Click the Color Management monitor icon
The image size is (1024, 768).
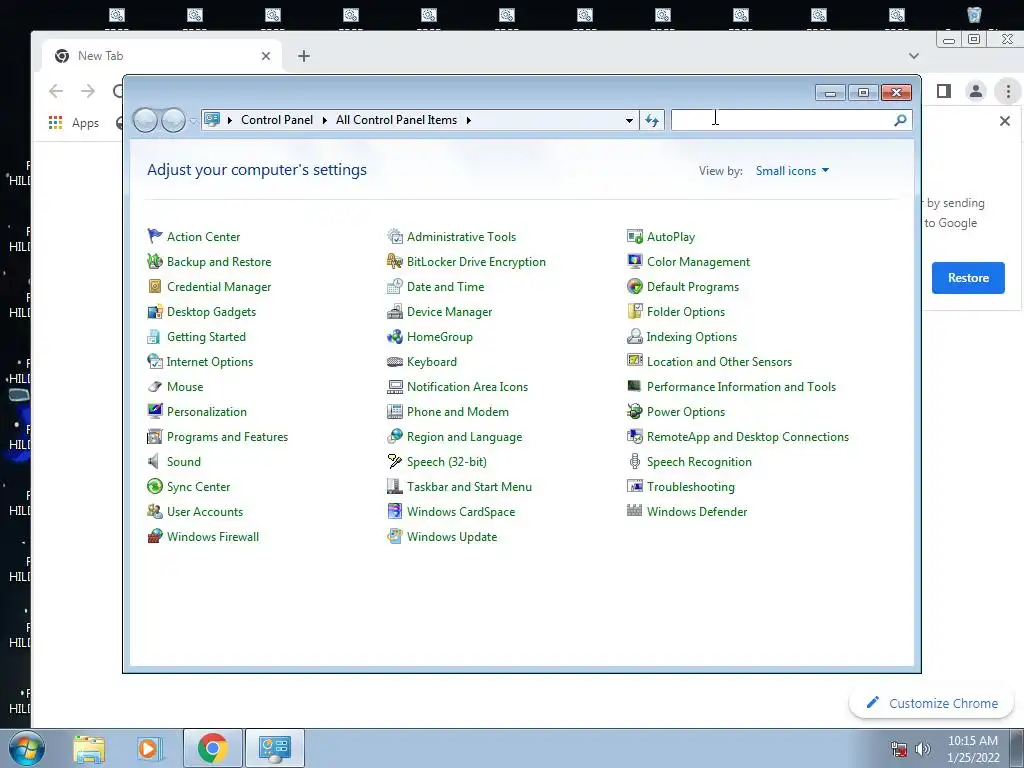[x=635, y=261]
